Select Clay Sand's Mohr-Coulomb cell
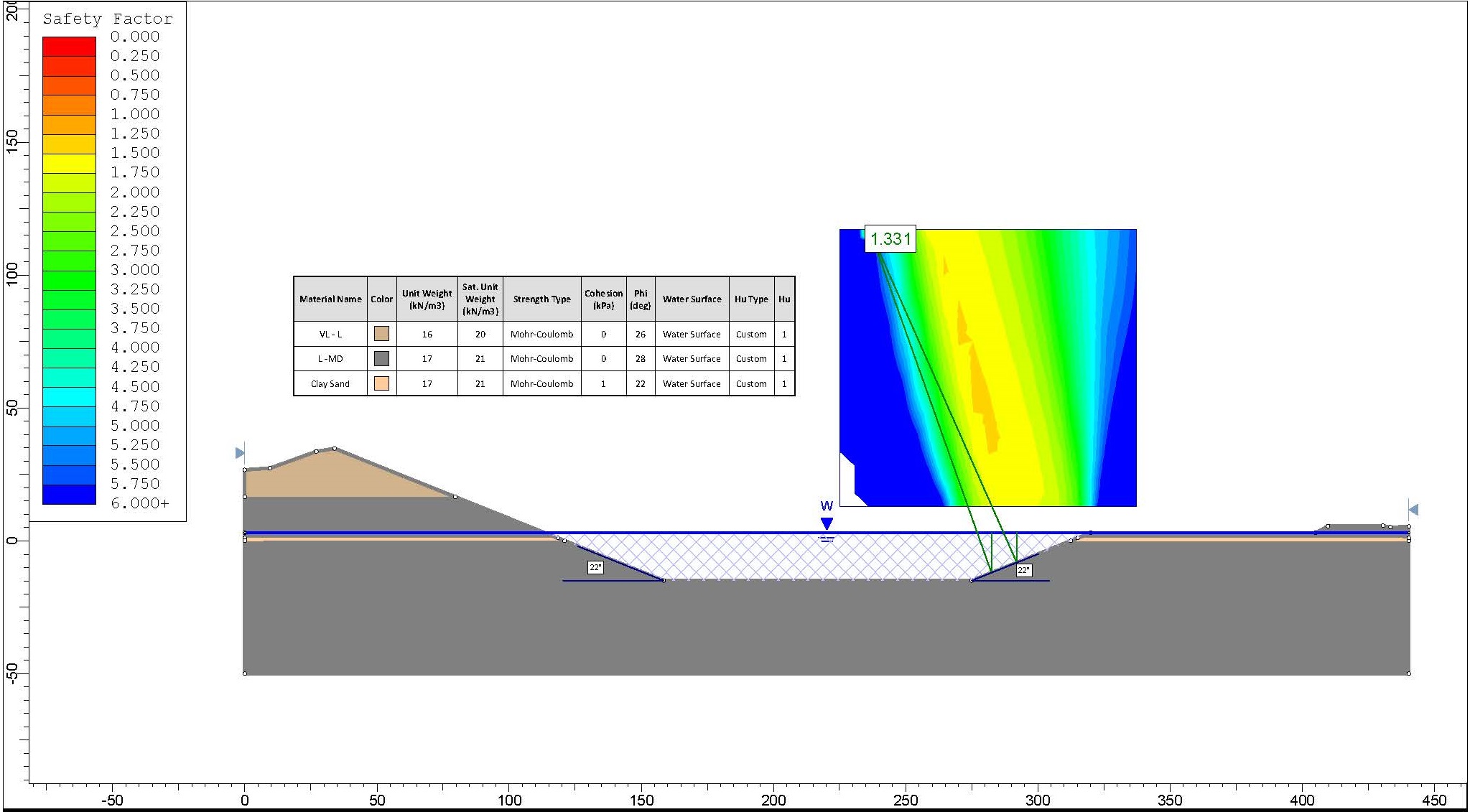Screen dimensions: 1470x812 tap(541, 383)
